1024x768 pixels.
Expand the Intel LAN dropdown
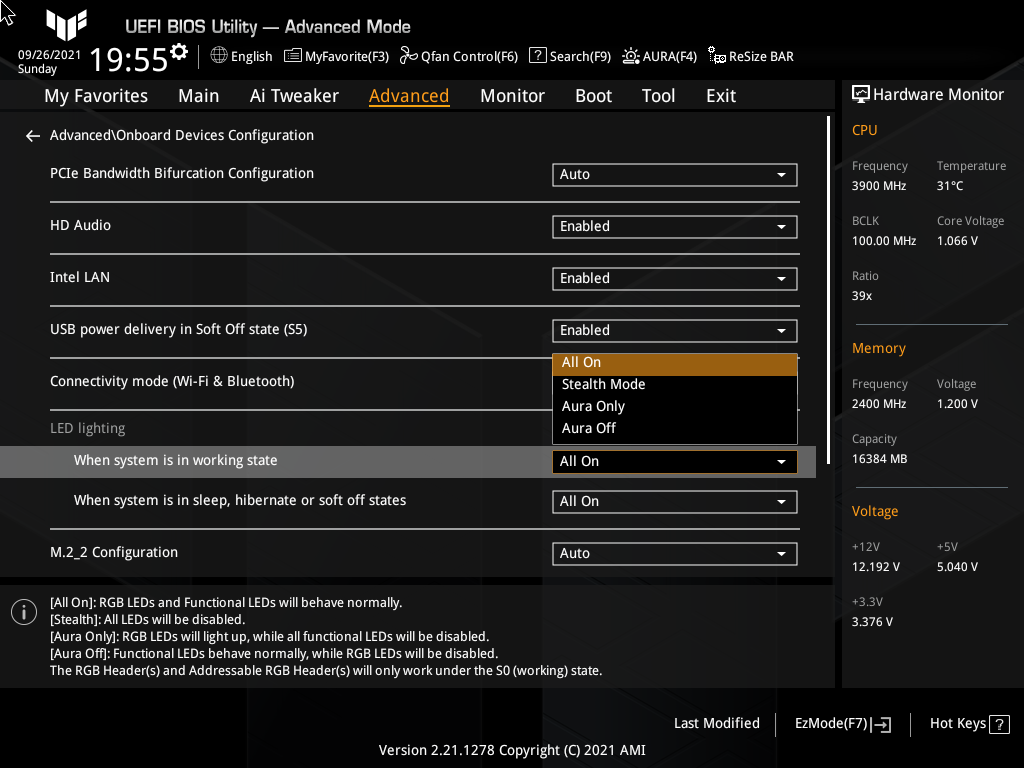[x=674, y=278]
